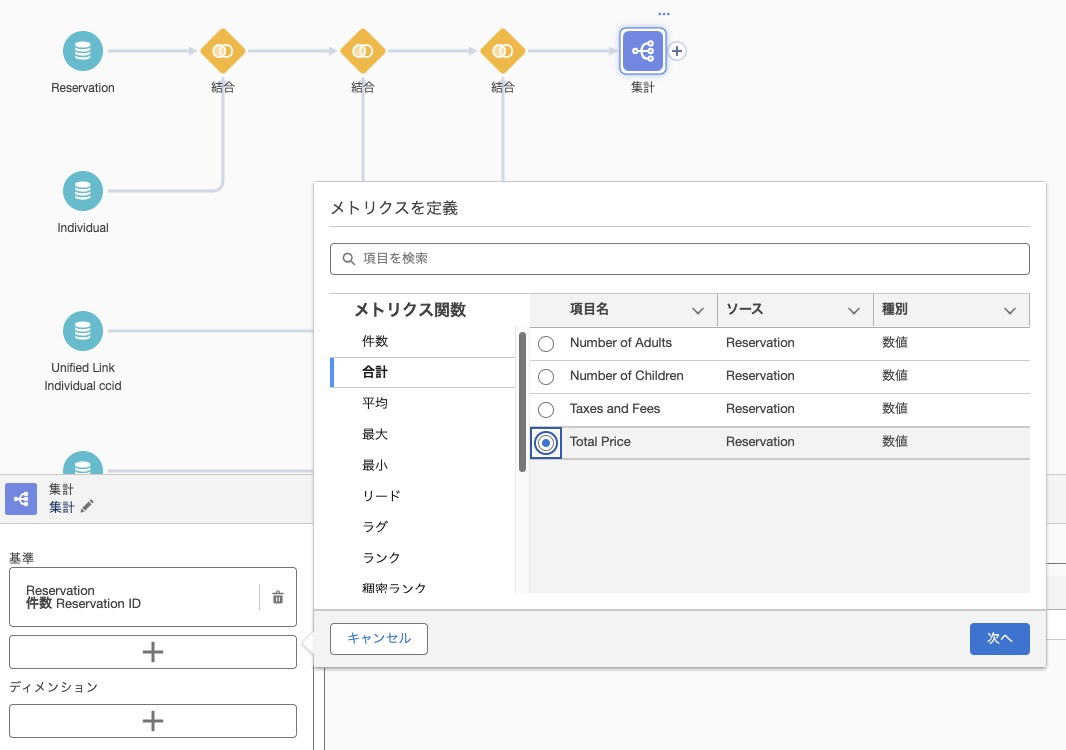Open the ソース column dropdown
The height and width of the screenshot is (750, 1066).
854,311
